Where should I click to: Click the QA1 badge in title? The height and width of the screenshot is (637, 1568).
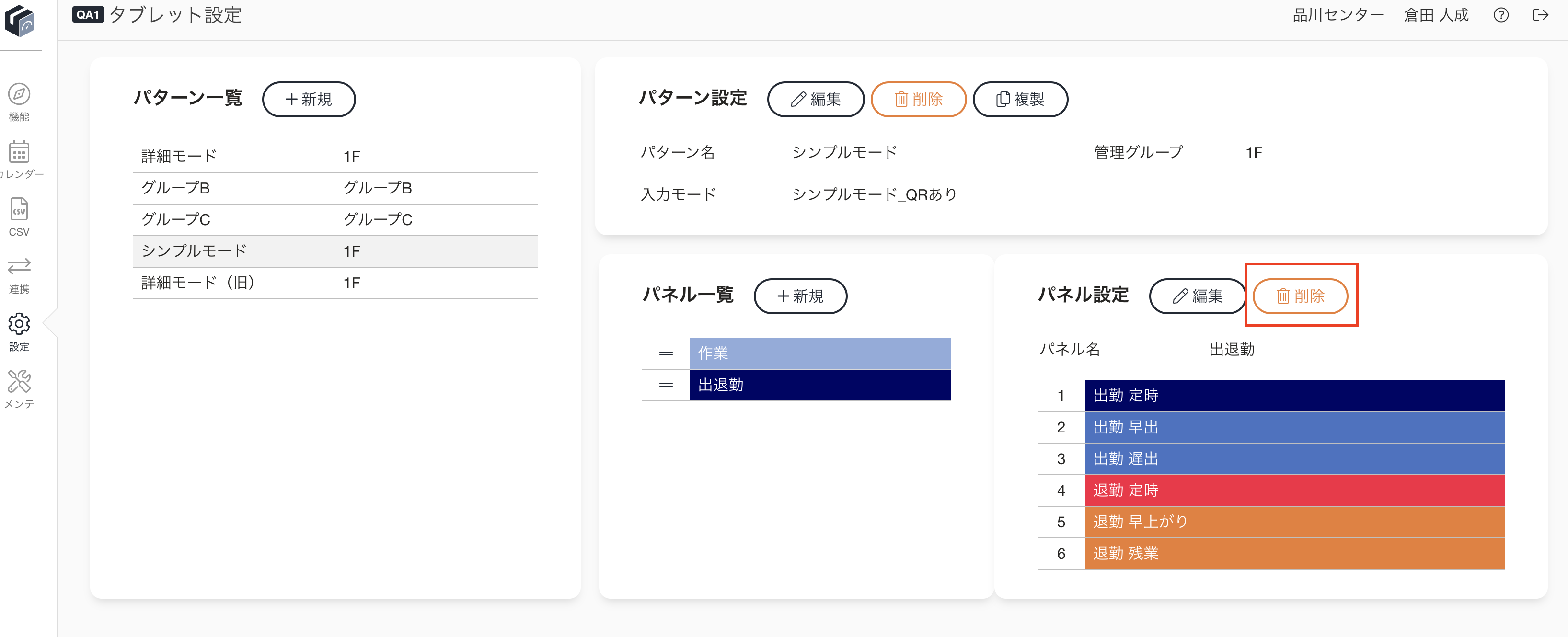88,14
